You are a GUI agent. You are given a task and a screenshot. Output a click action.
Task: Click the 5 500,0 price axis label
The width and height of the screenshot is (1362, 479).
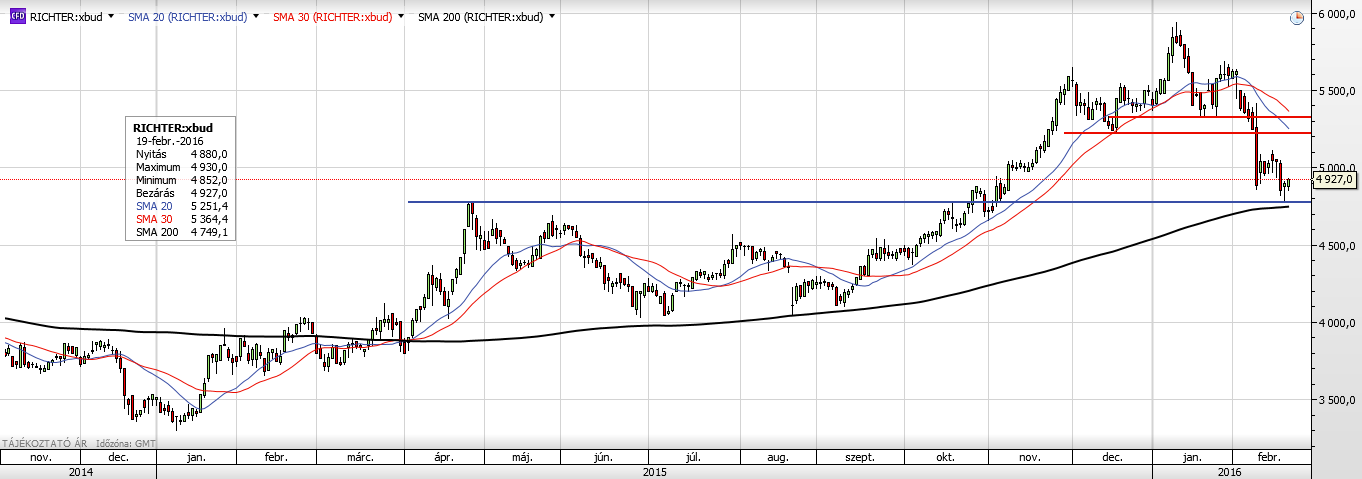click(x=1338, y=90)
